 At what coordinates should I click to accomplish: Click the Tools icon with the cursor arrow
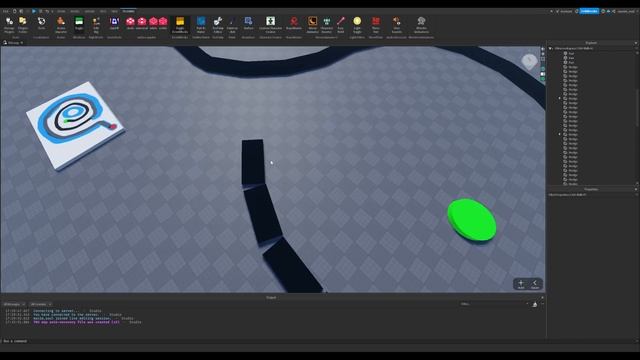(x=41, y=24)
